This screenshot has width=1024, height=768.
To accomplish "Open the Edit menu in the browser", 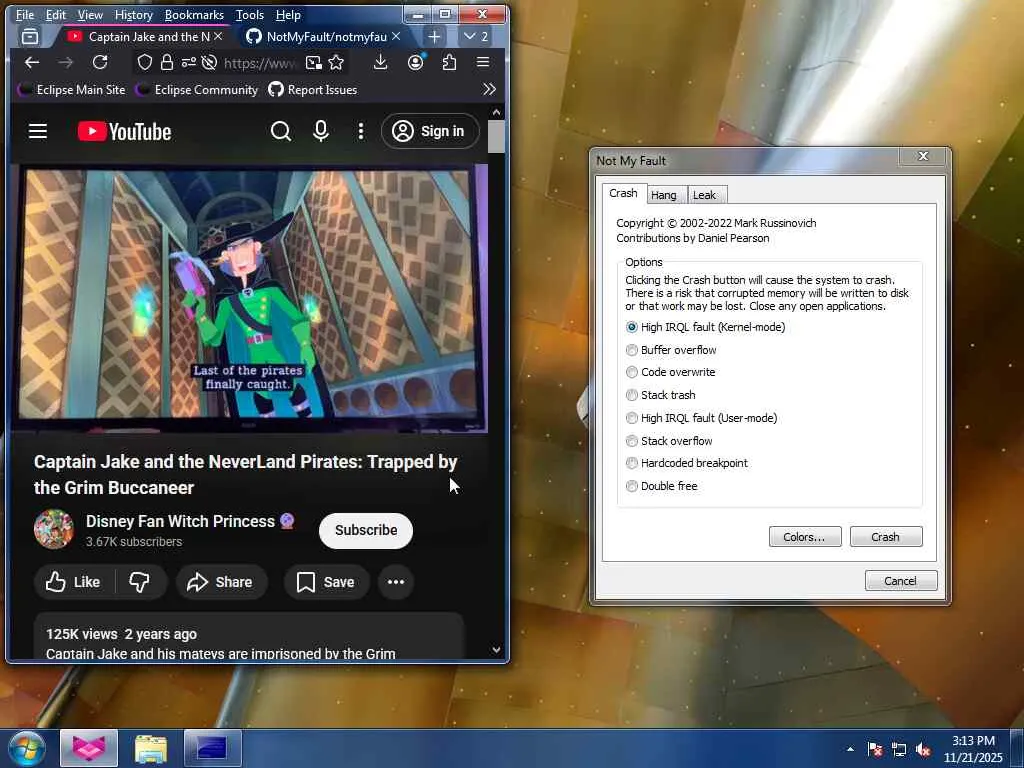I will click(x=56, y=14).
